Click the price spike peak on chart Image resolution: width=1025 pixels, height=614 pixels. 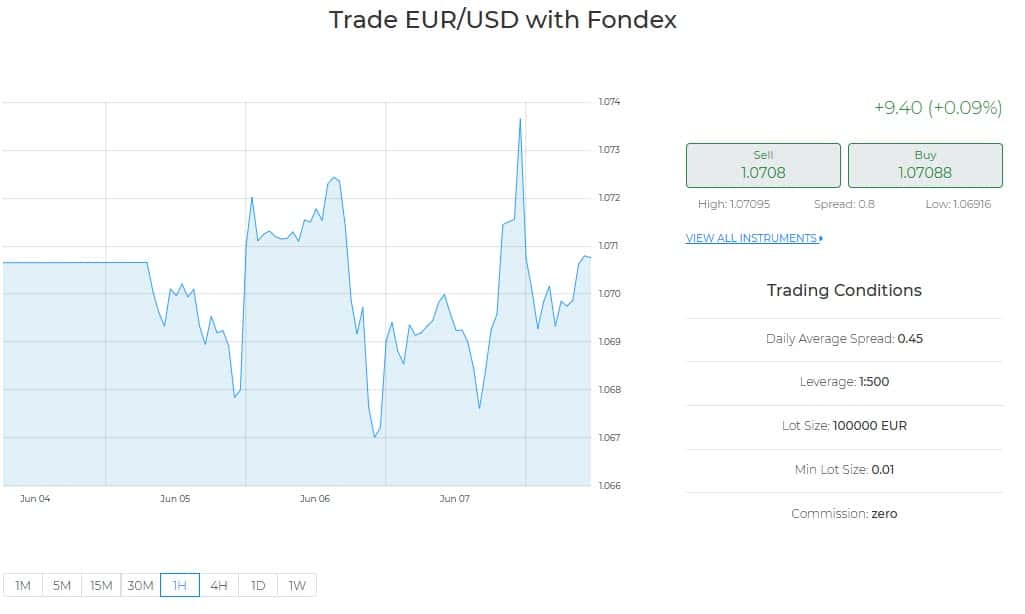(x=520, y=119)
